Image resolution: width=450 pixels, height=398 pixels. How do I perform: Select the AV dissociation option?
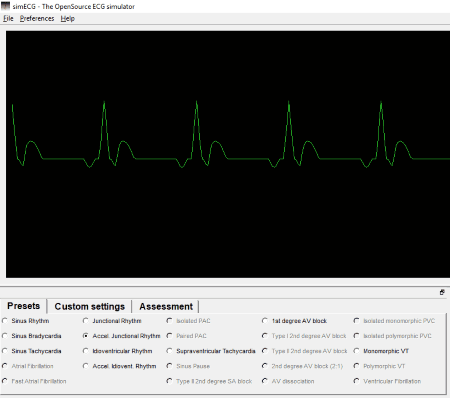click(x=288, y=381)
